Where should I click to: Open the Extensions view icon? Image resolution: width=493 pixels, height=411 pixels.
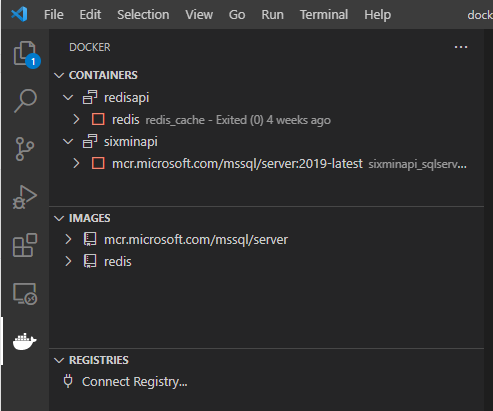[x=25, y=245]
